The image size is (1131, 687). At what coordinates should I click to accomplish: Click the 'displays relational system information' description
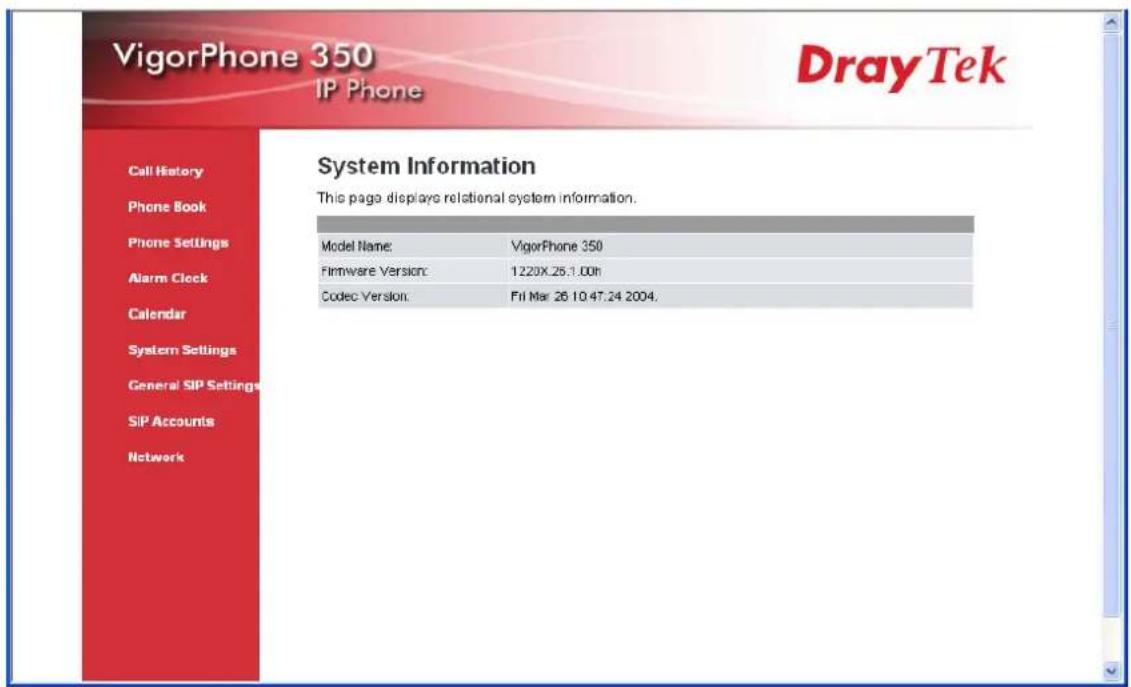[477, 198]
